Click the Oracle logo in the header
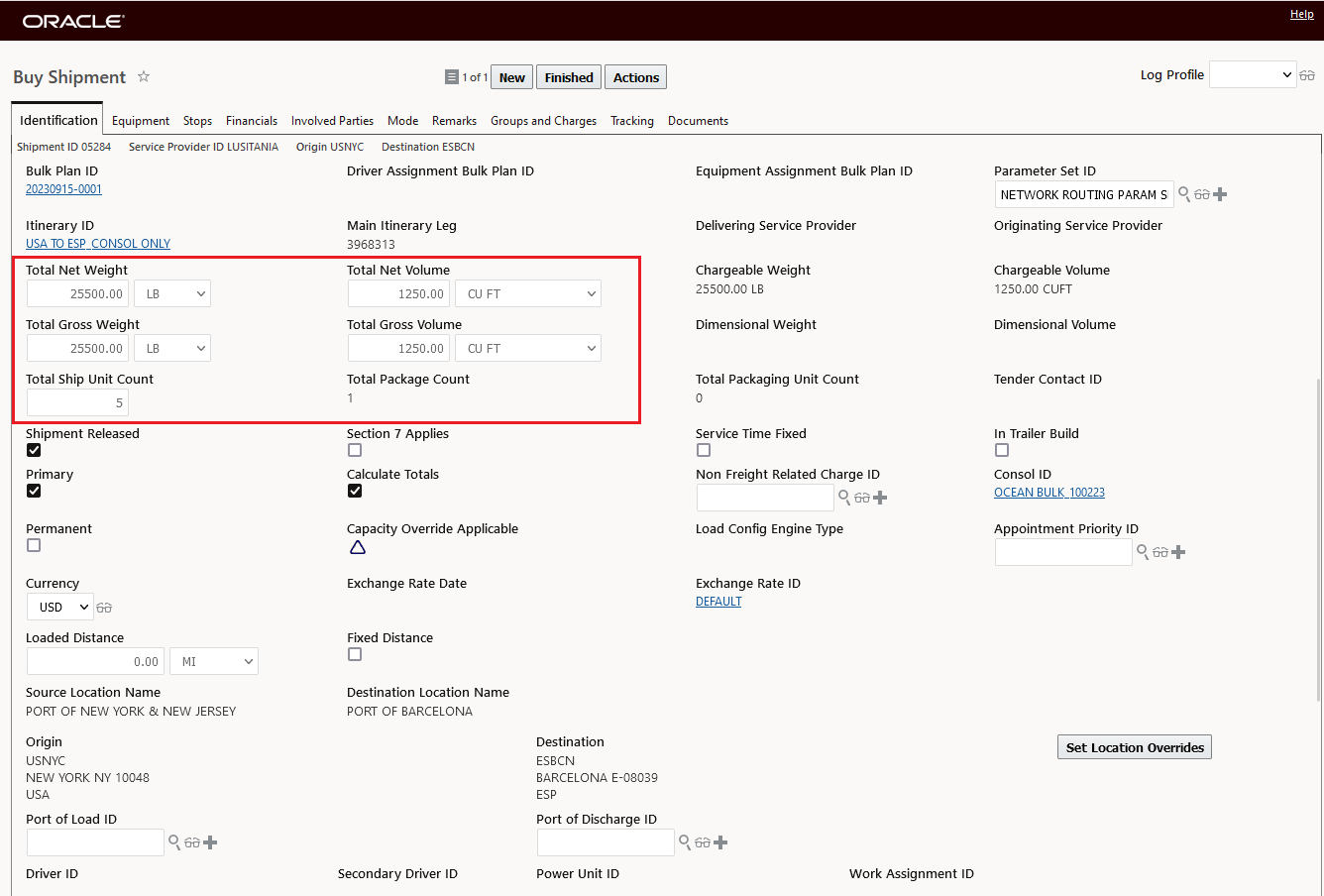The height and width of the screenshot is (896, 1324). 73,21
